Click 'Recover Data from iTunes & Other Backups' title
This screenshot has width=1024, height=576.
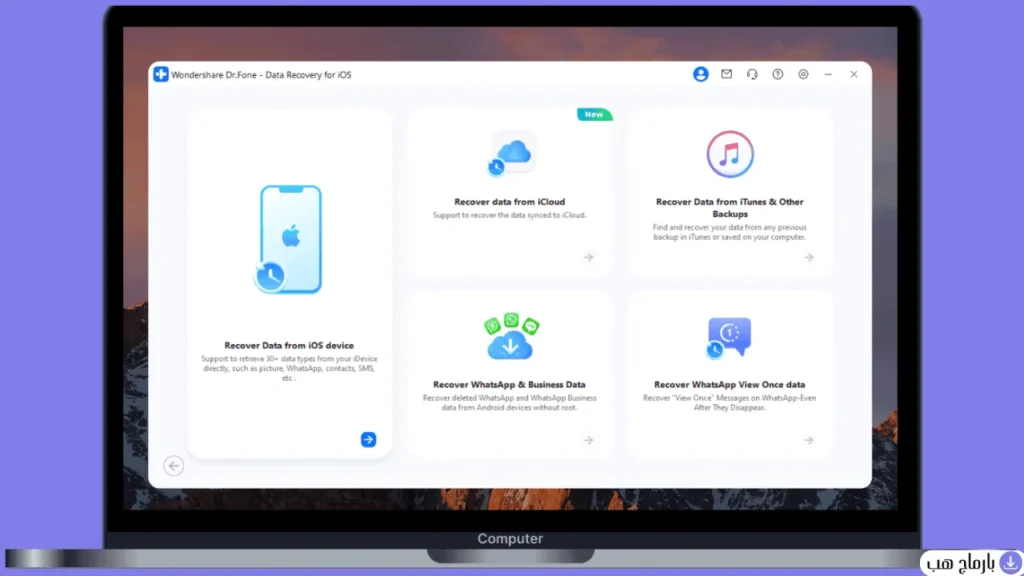pyautogui.click(x=729, y=208)
